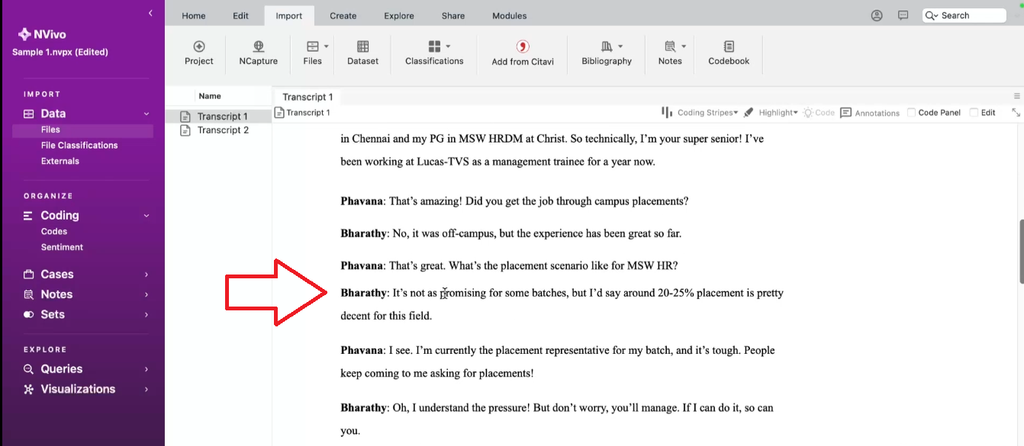The height and width of the screenshot is (446, 1024).
Task: Open Codes under Coding
Action: click(x=54, y=231)
